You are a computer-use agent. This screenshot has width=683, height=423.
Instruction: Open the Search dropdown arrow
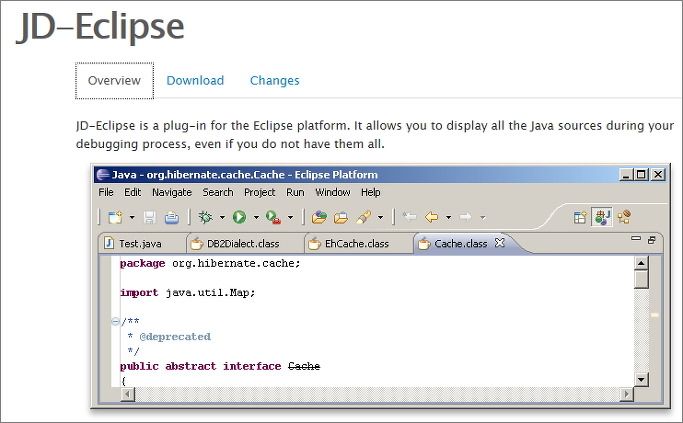pyautogui.click(x=380, y=217)
